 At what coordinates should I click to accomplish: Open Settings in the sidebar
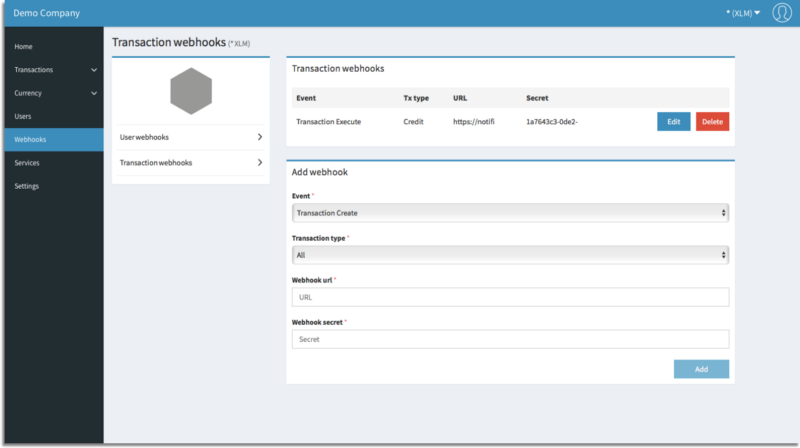(27, 186)
